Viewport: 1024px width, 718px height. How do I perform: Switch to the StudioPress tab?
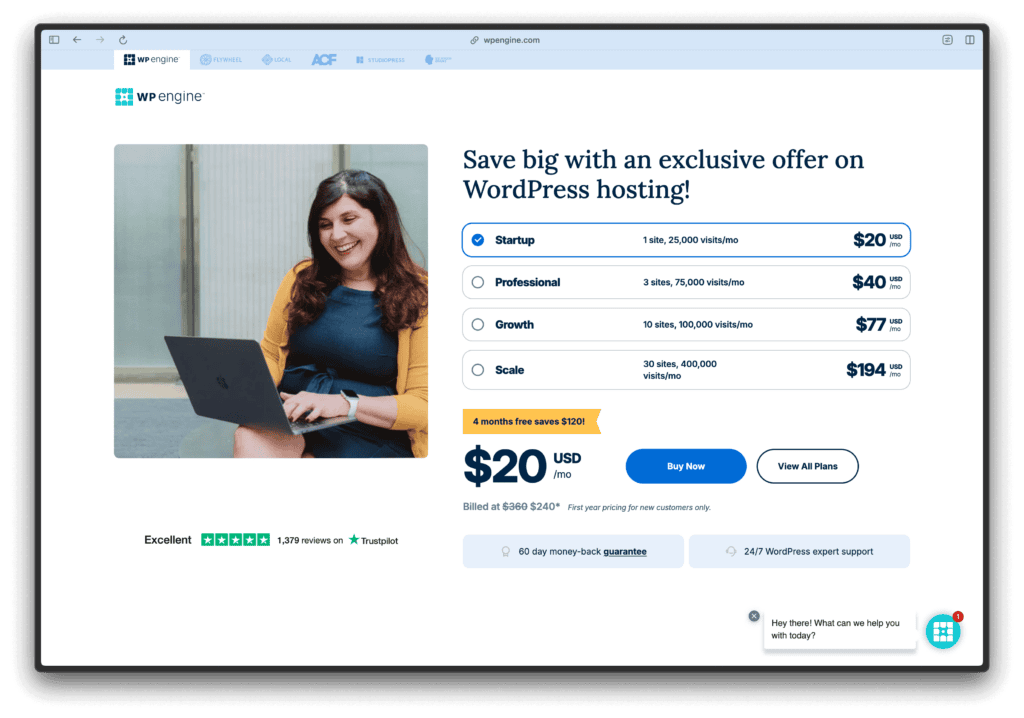coord(380,59)
